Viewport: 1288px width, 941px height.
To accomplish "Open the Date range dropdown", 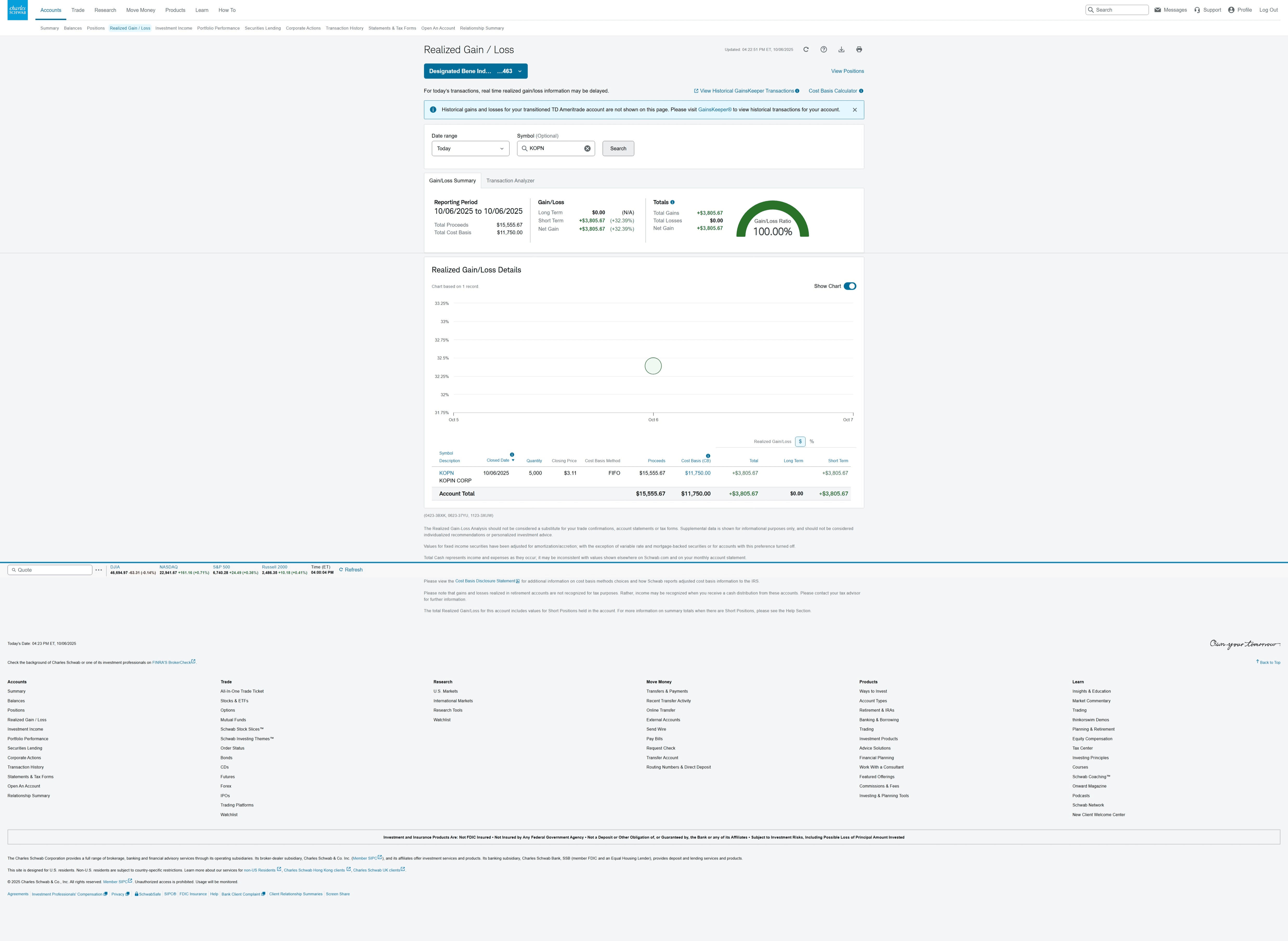I will pyautogui.click(x=470, y=149).
